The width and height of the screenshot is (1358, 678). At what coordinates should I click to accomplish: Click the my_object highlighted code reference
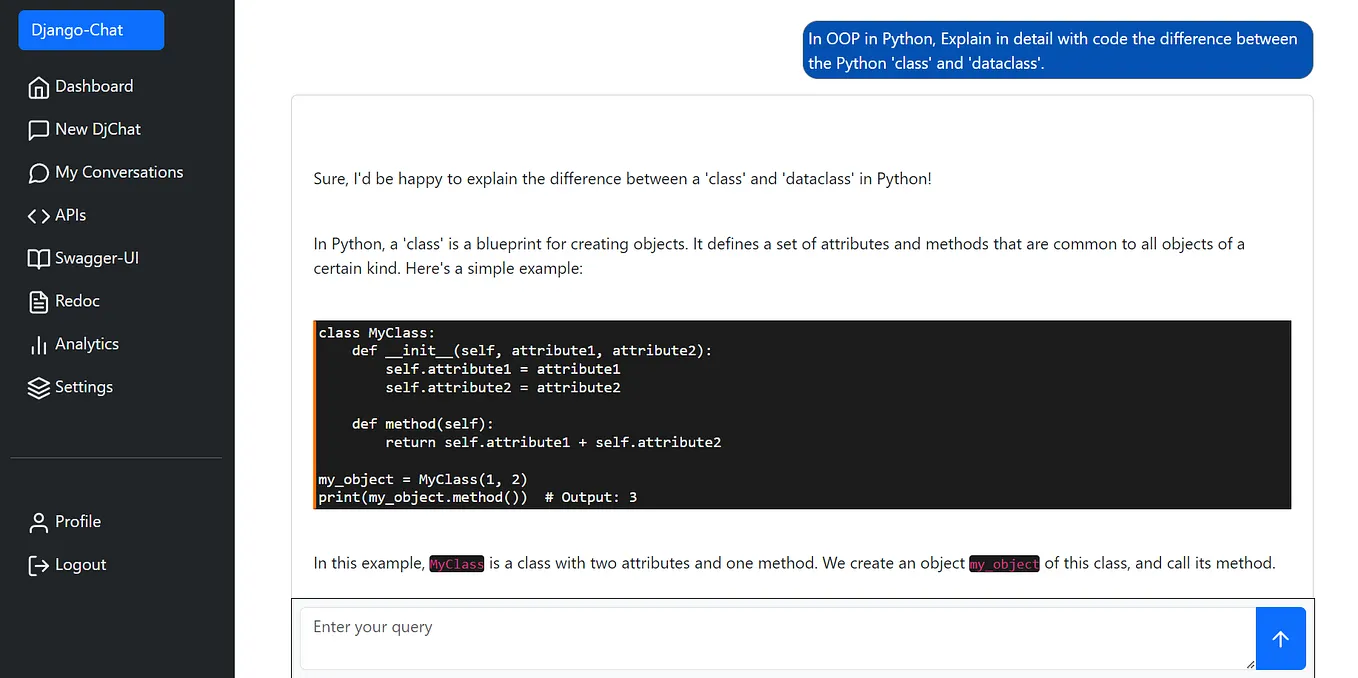click(1003, 563)
